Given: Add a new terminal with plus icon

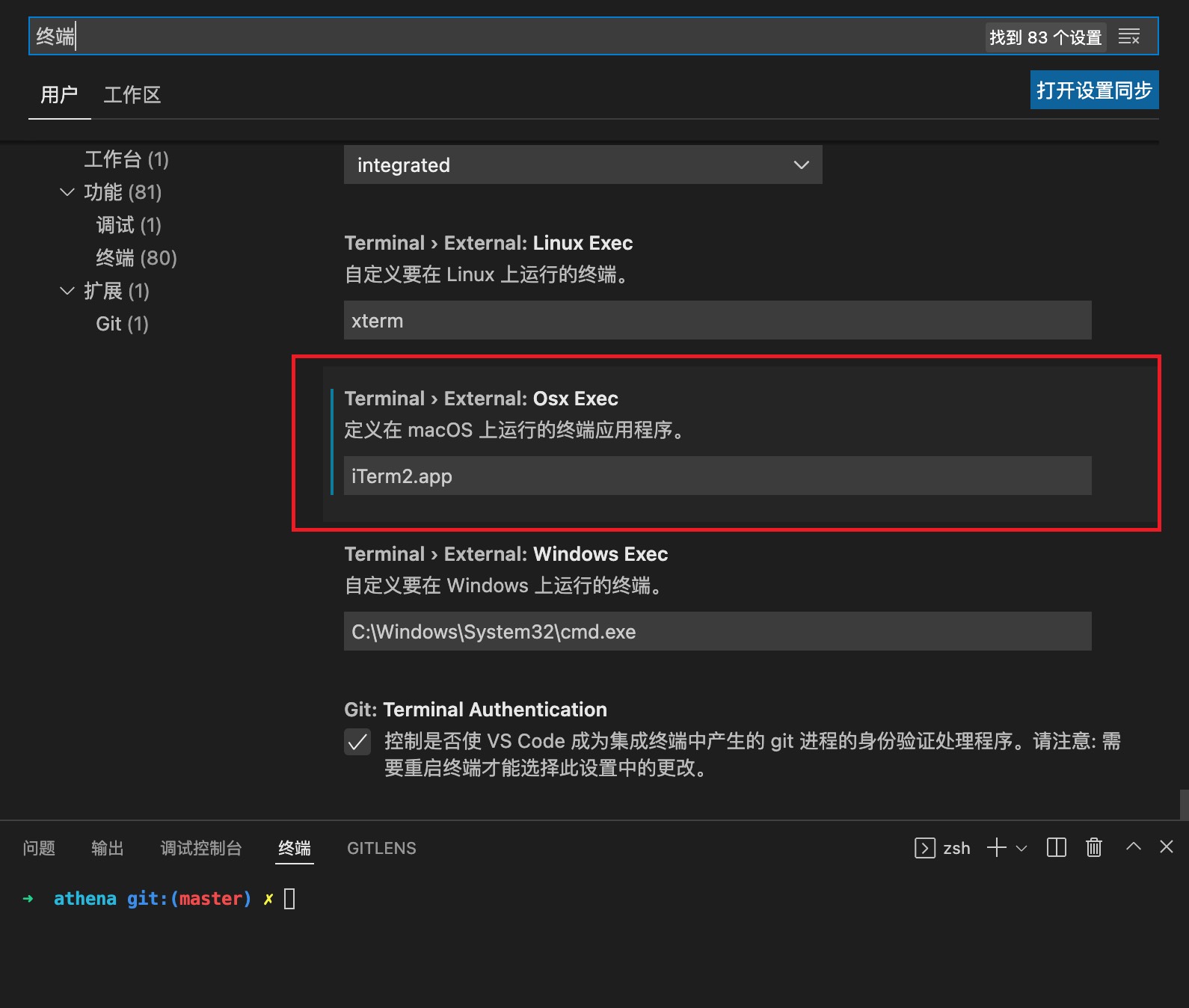Looking at the screenshot, I should pos(996,847).
